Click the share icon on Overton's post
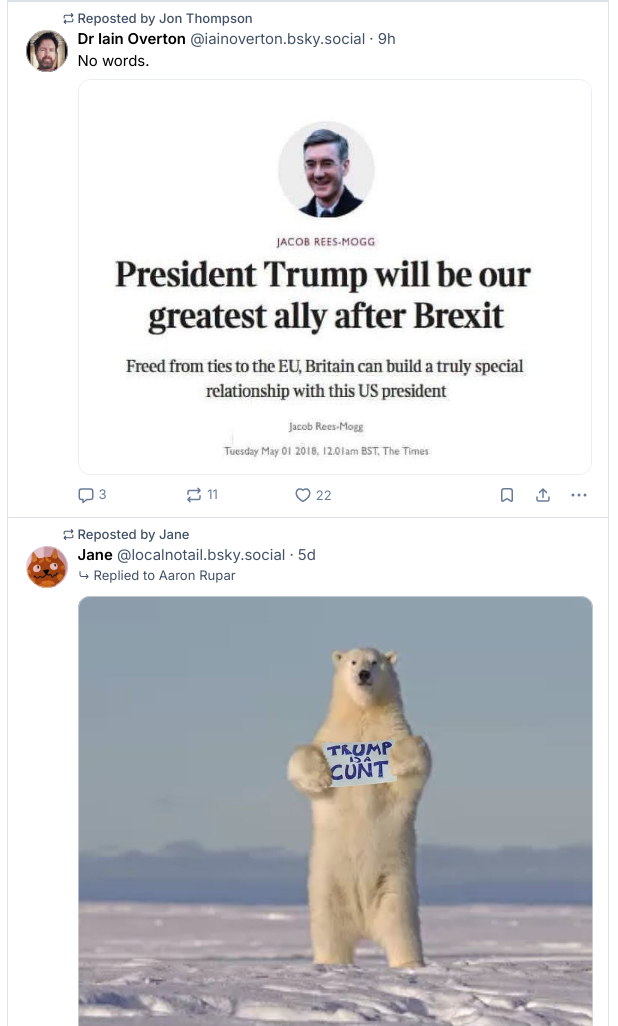Viewport: 618px width, 1026px height. (x=543, y=495)
